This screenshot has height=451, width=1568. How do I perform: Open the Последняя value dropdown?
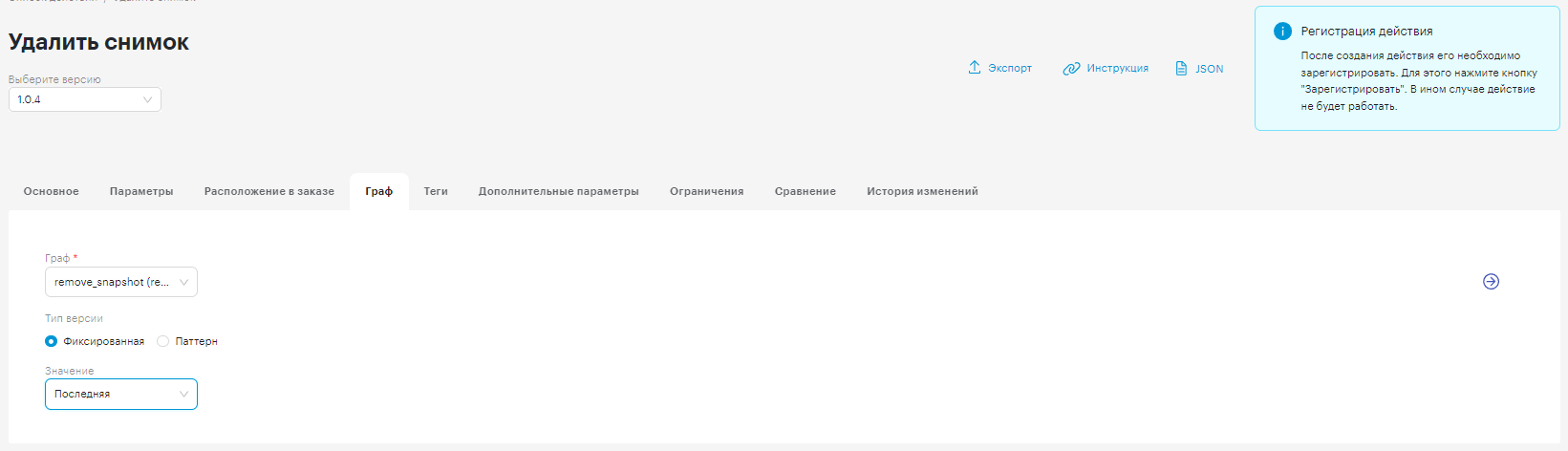121,394
